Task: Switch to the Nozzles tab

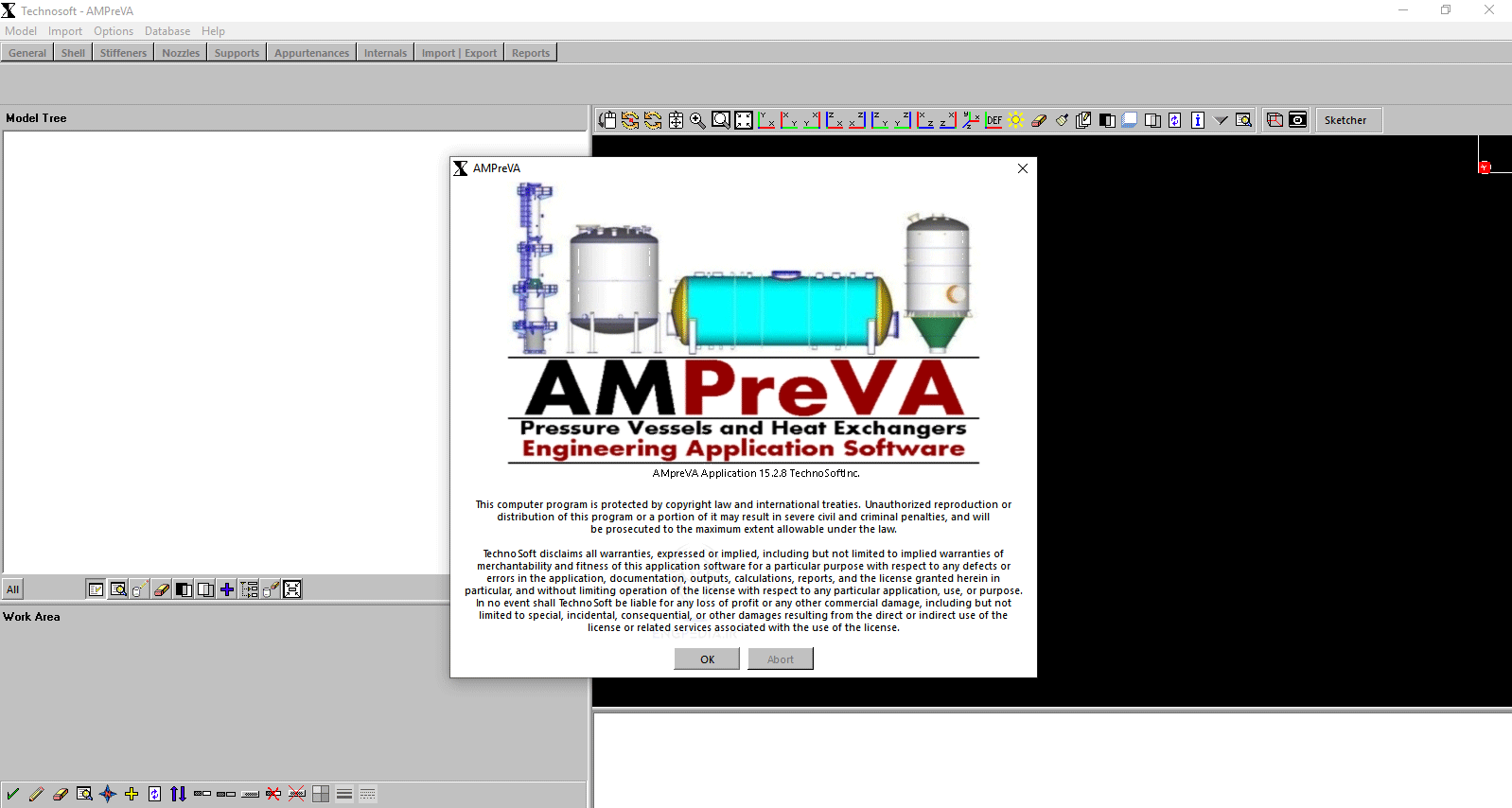Action: pyautogui.click(x=180, y=53)
